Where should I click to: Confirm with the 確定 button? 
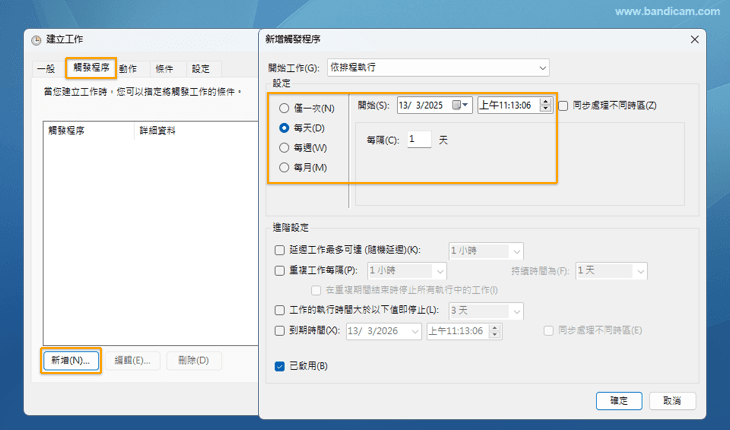click(618, 400)
